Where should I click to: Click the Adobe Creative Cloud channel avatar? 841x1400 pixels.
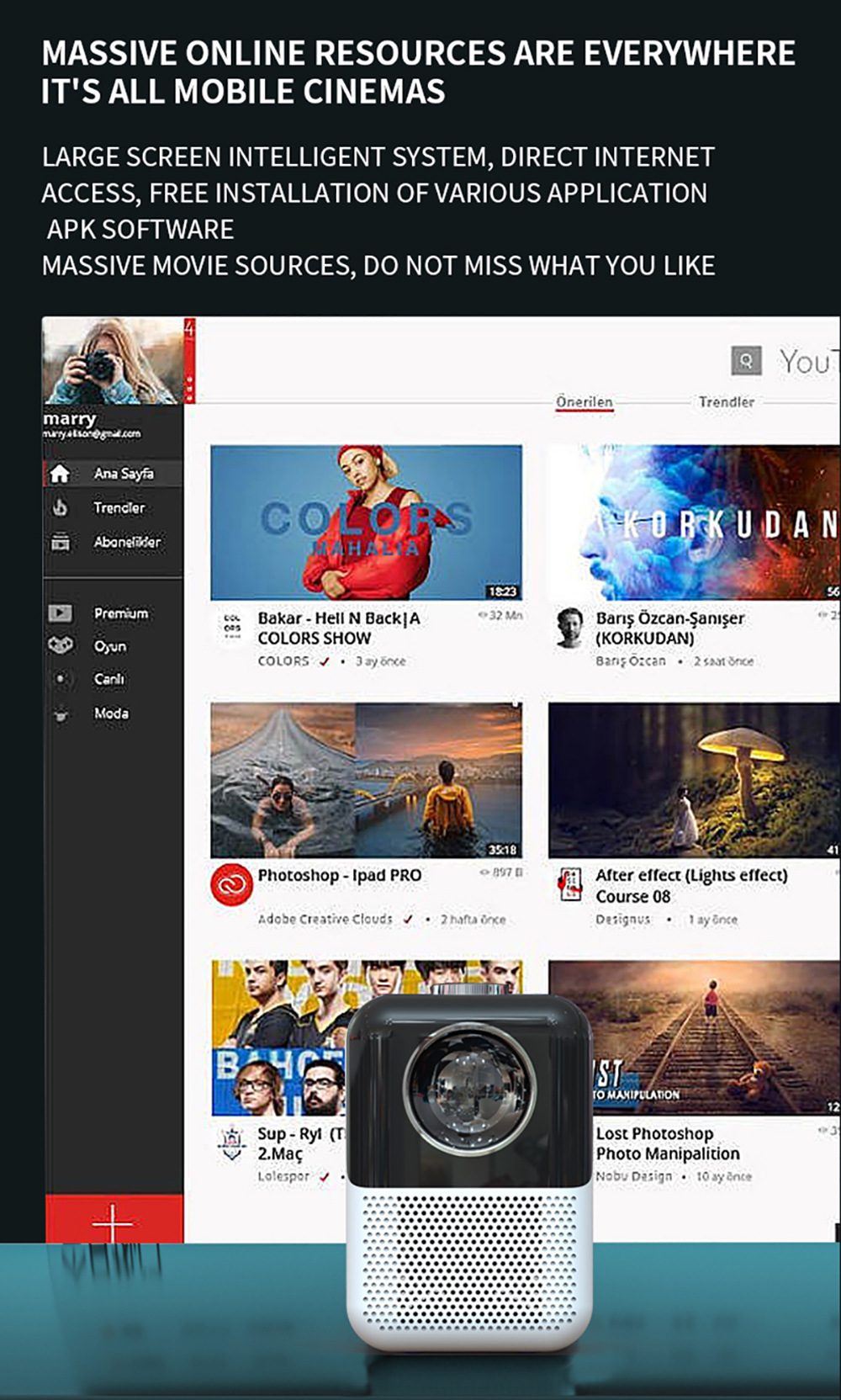pyautogui.click(x=231, y=884)
